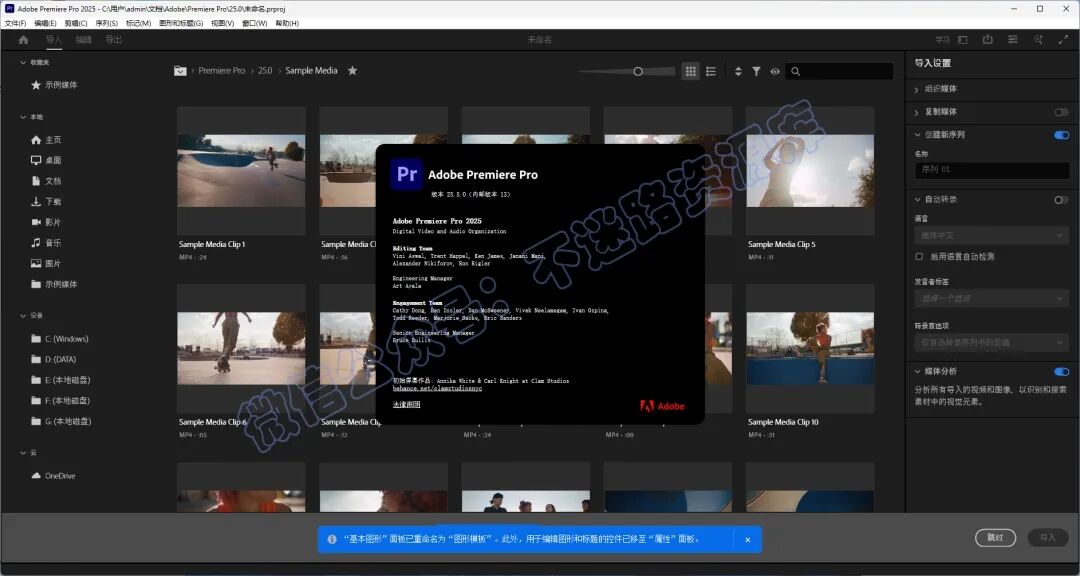Expand the 复制媒体 section
The image size is (1080, 576).
point(917,112)
